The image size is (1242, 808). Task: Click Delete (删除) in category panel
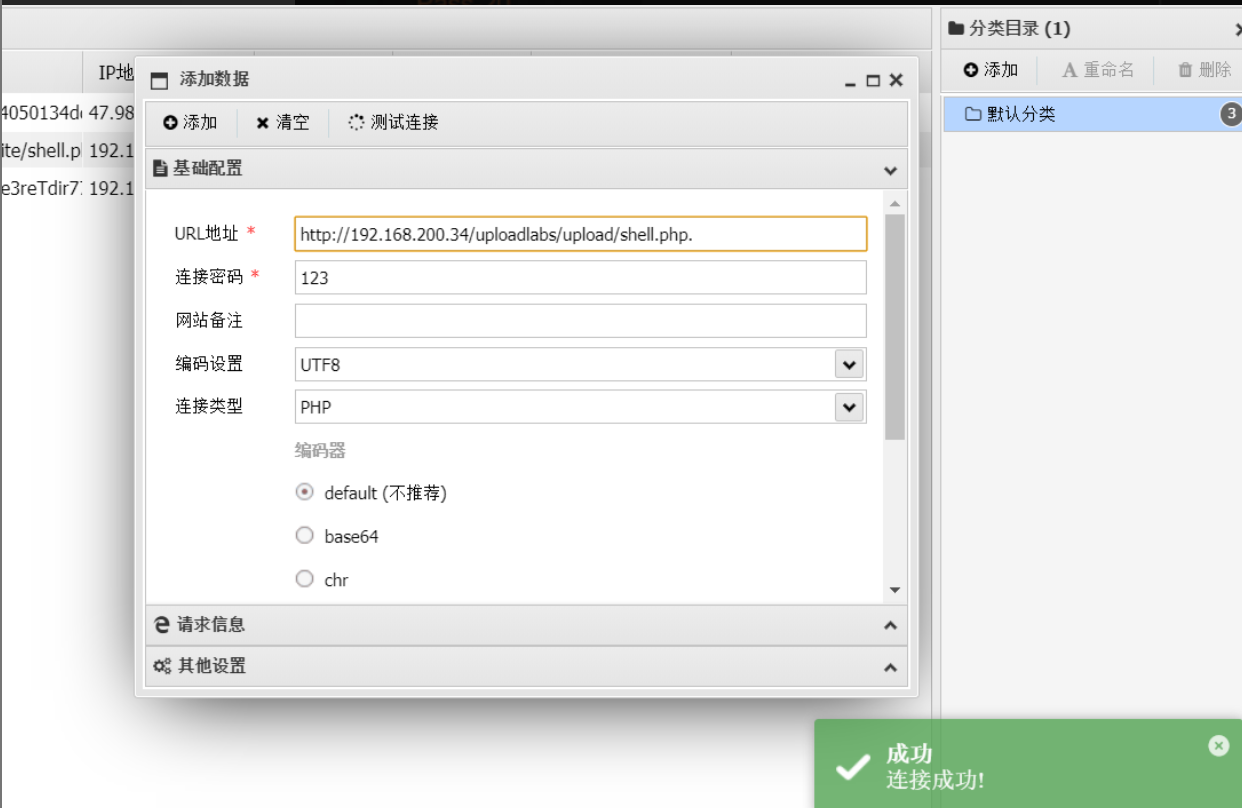tap(1205, 70)
